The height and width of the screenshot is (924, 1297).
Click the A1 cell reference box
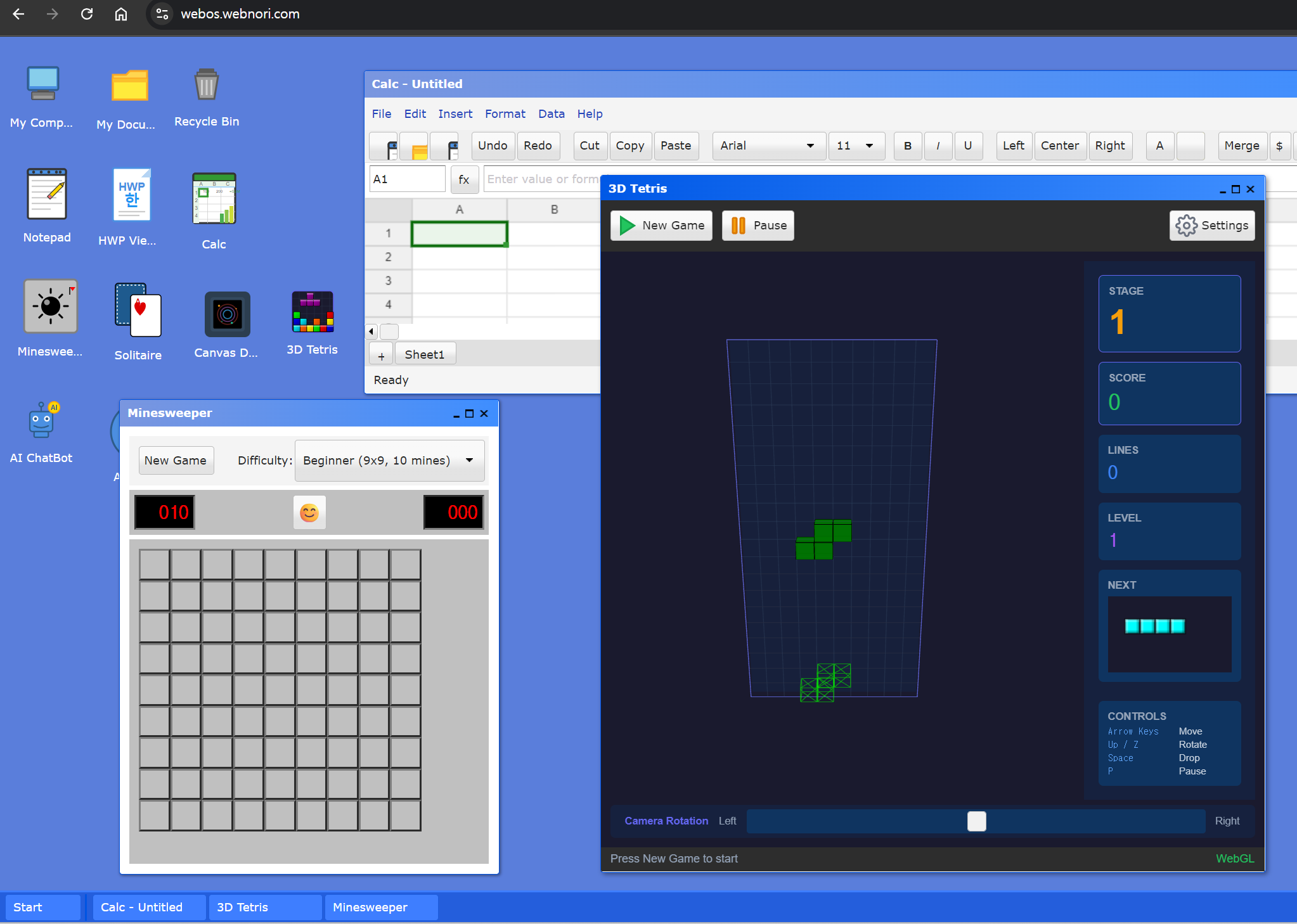(406, 179)
